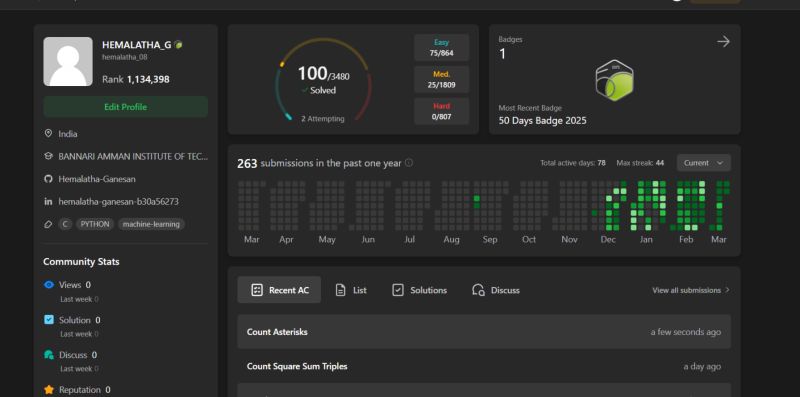This screenshot has height=397, width=800.
Task: Click the Edit Profile button
Action: (126, 107)
